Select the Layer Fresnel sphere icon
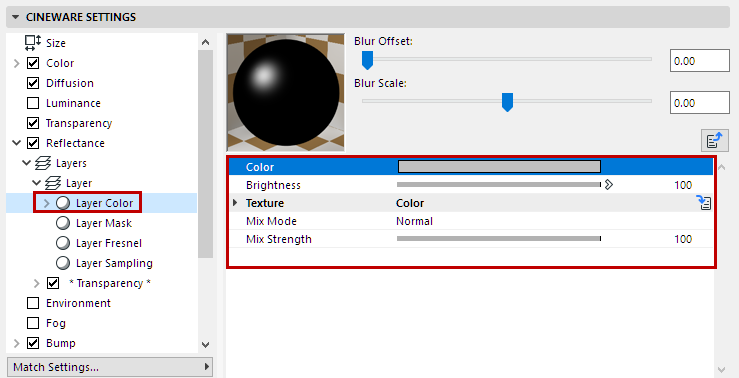The width and height of the screenshot is (739, 378). [63, 243]
